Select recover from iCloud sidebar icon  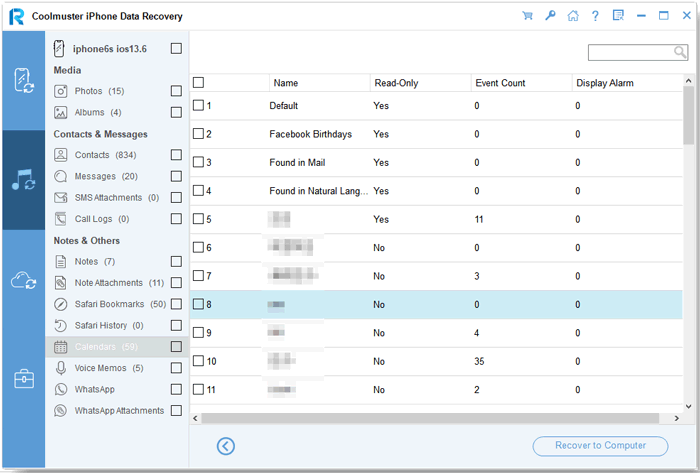[x=24, y=281]
